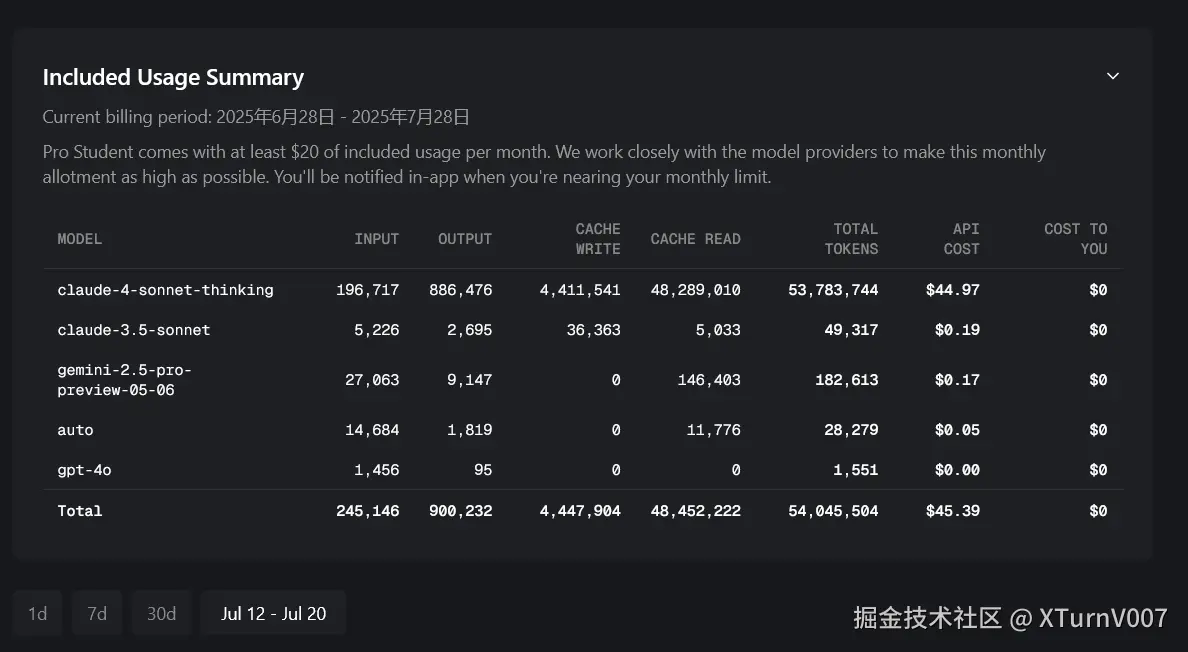This screenshot has height=652, width=1188.
Task: Click the TOTAL TOKENS column header
Action: (x=850, y=239)
